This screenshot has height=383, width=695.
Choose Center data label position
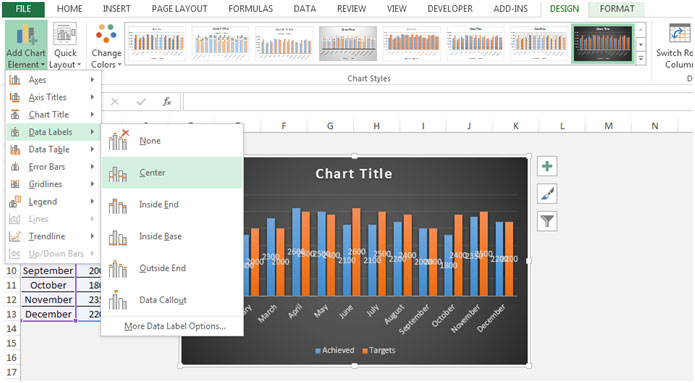pos(172,173)
